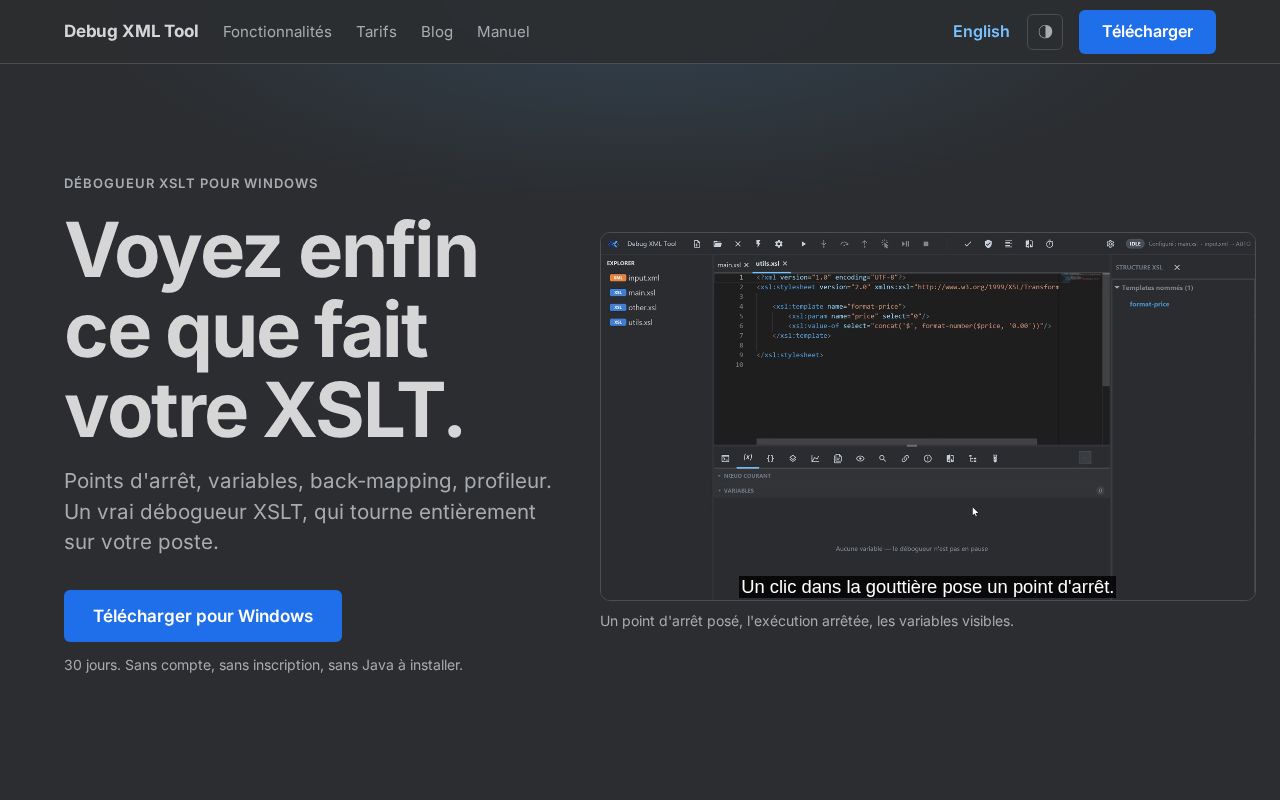Click the step out (up arrow) icon

coord(864,244)
